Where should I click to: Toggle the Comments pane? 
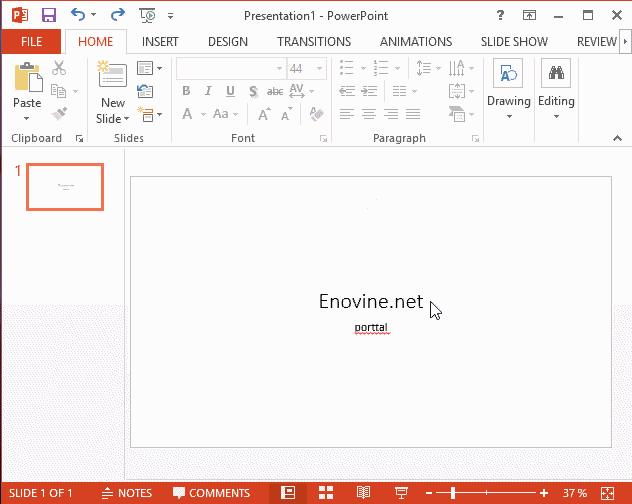click(x=211, y=493)
